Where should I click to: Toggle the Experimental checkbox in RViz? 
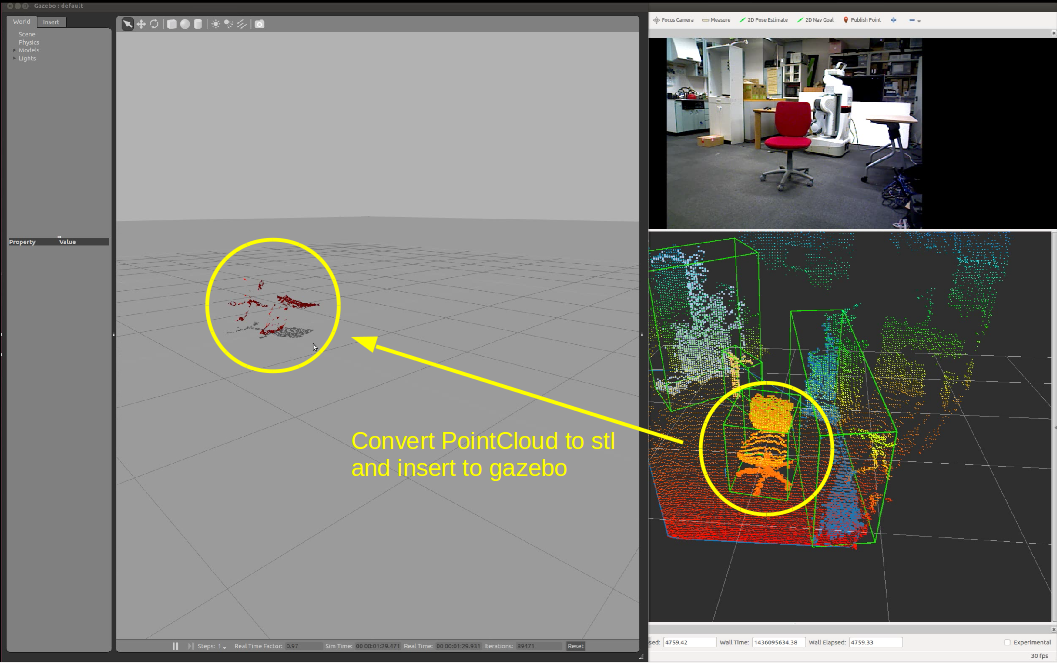click(x=1007, y=642)
